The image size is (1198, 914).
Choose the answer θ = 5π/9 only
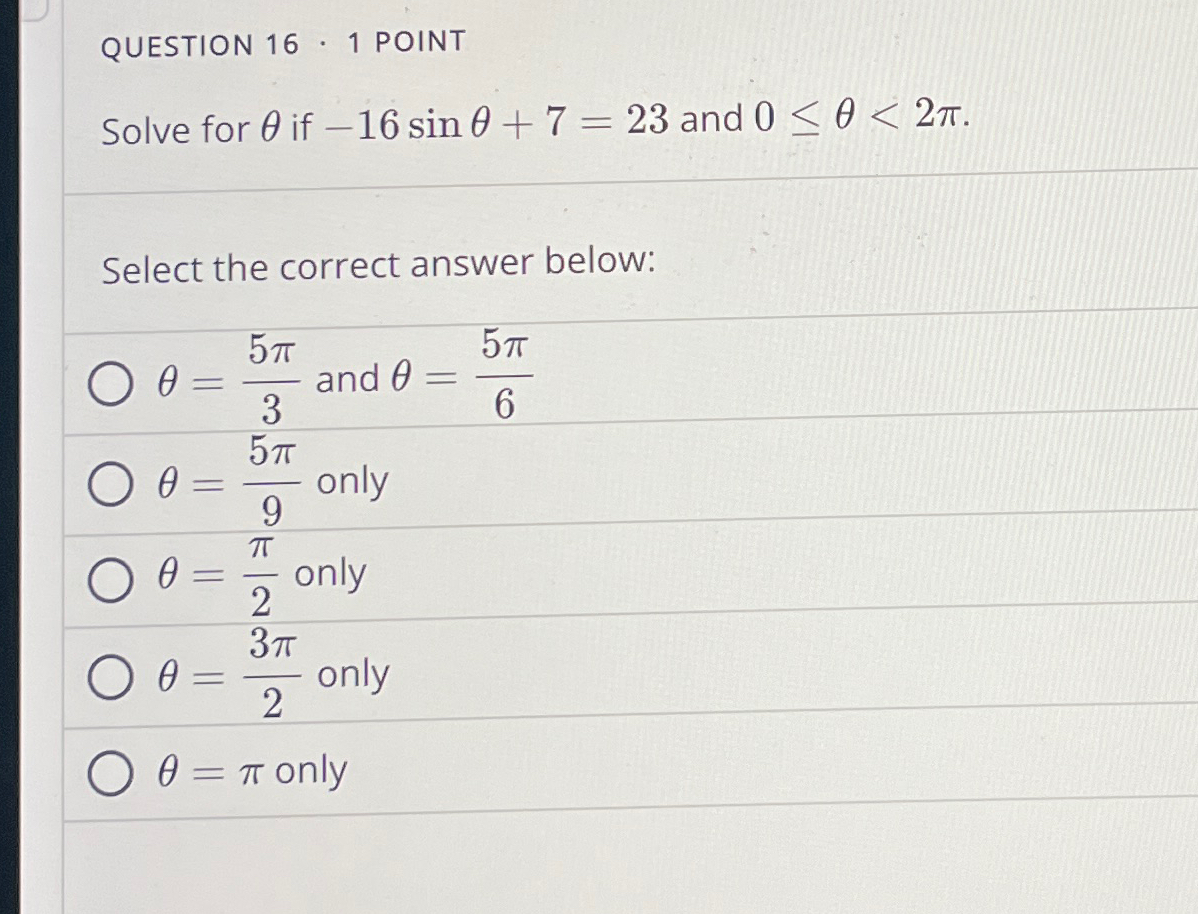109,485
